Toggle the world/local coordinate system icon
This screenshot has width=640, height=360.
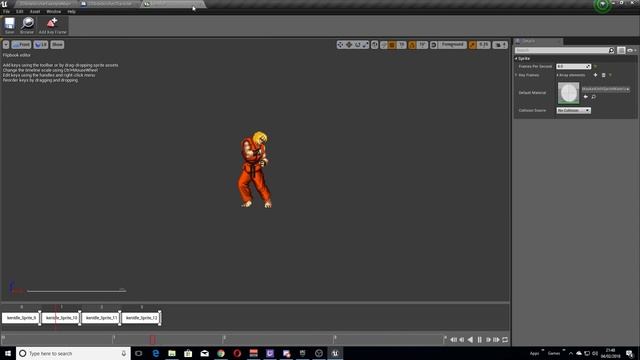[375, 44]
